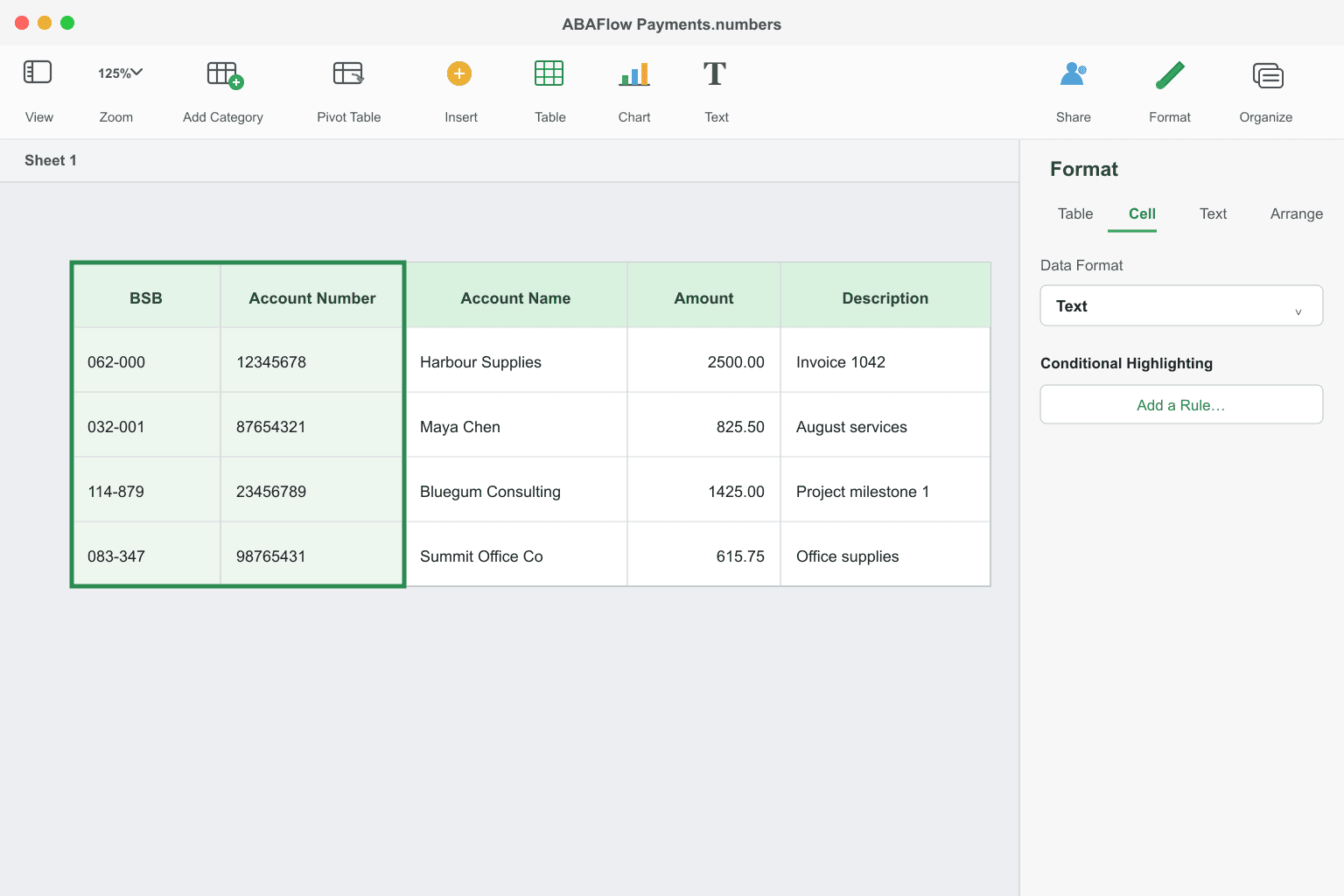1344x896 pixels.
Task: Click the green window zoom button
Action: [67, 23]
